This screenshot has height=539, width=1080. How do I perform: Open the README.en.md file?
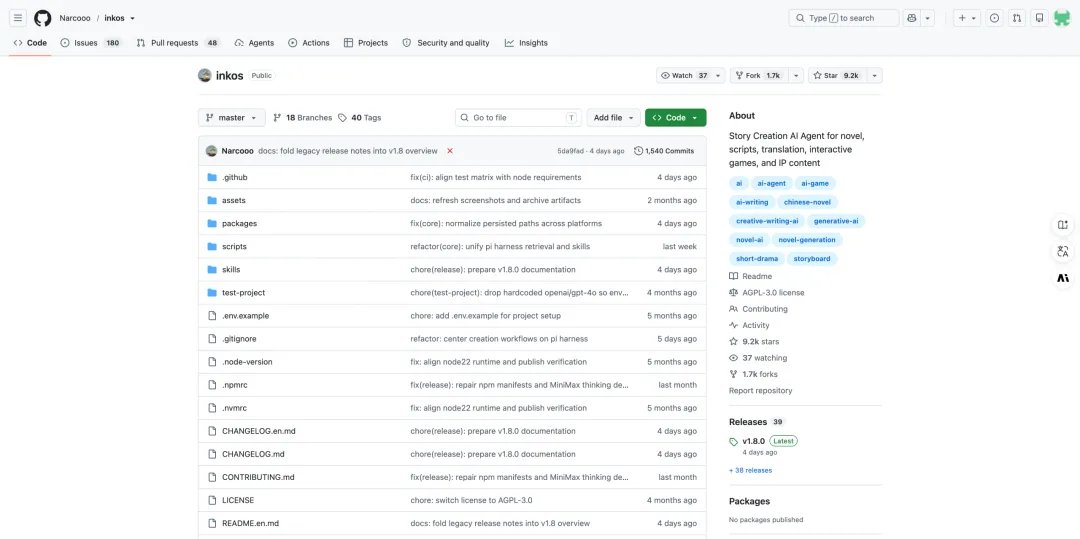tap(250, 523)
